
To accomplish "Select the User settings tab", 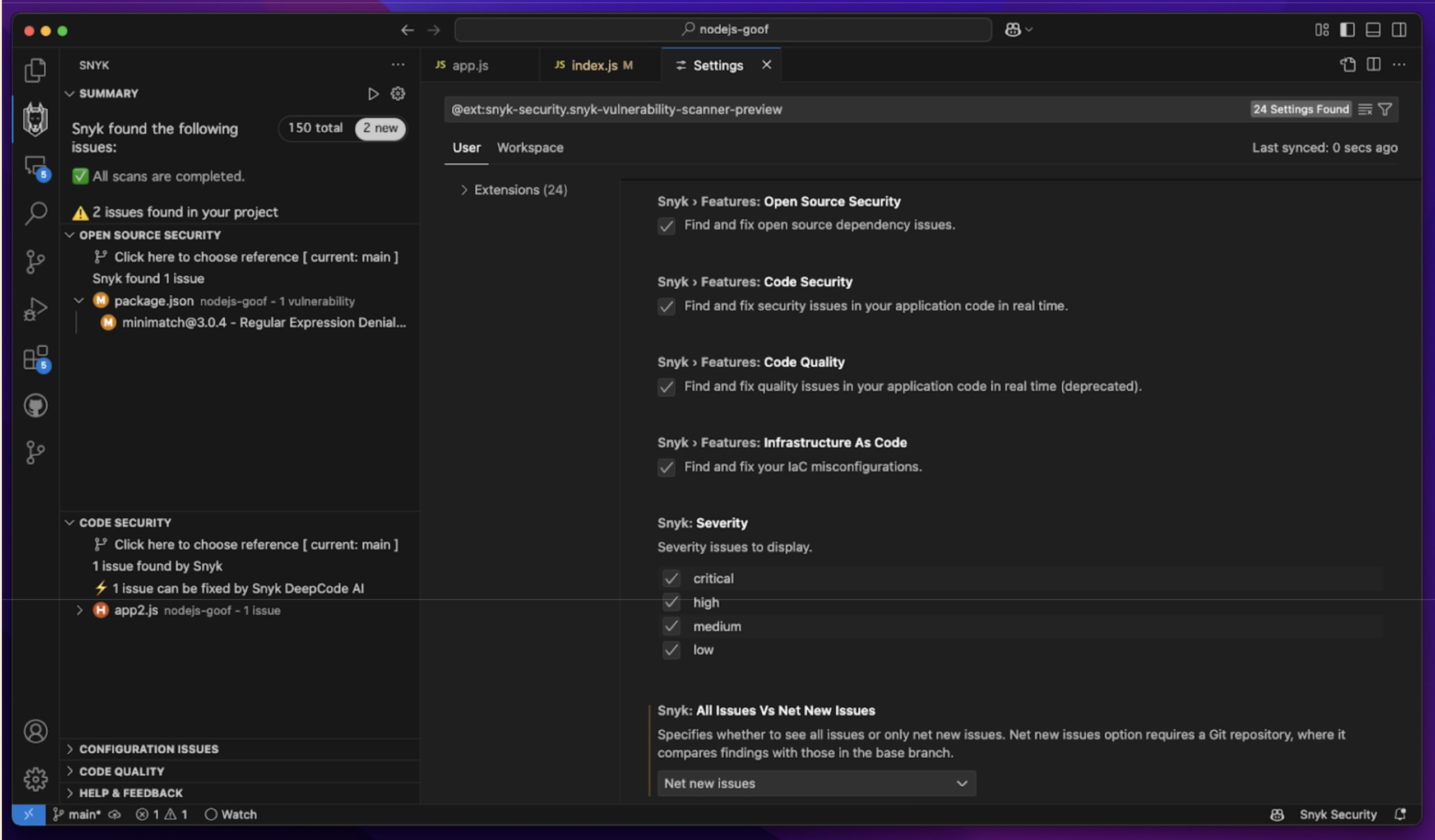I will point(466,148).
